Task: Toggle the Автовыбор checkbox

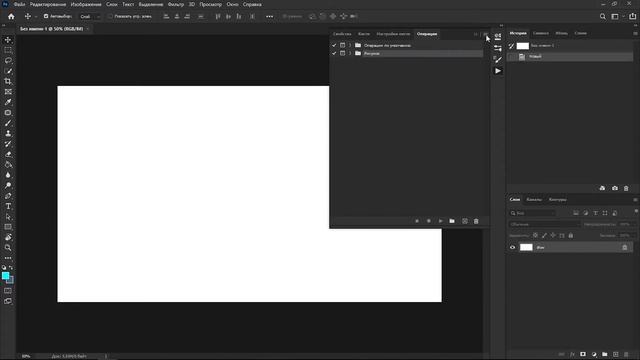Action: 46,16
